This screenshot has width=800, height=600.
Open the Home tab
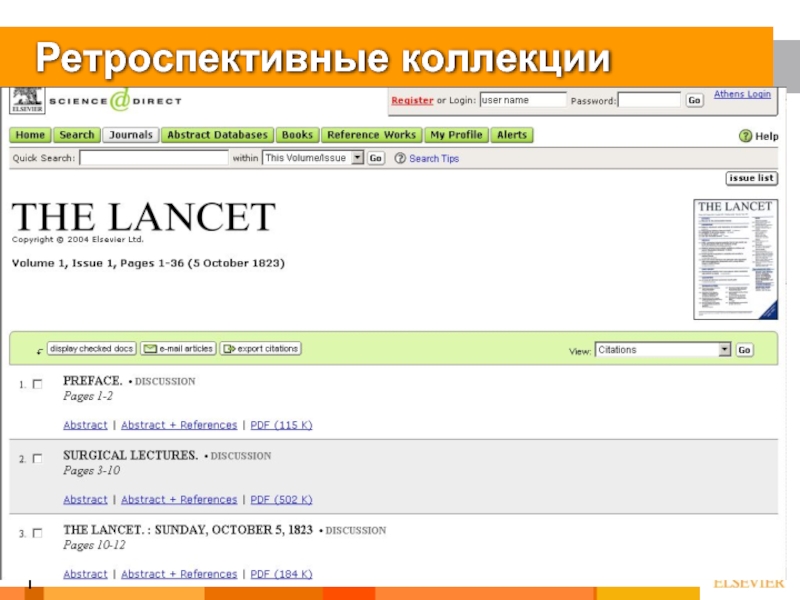click(30, 135)
